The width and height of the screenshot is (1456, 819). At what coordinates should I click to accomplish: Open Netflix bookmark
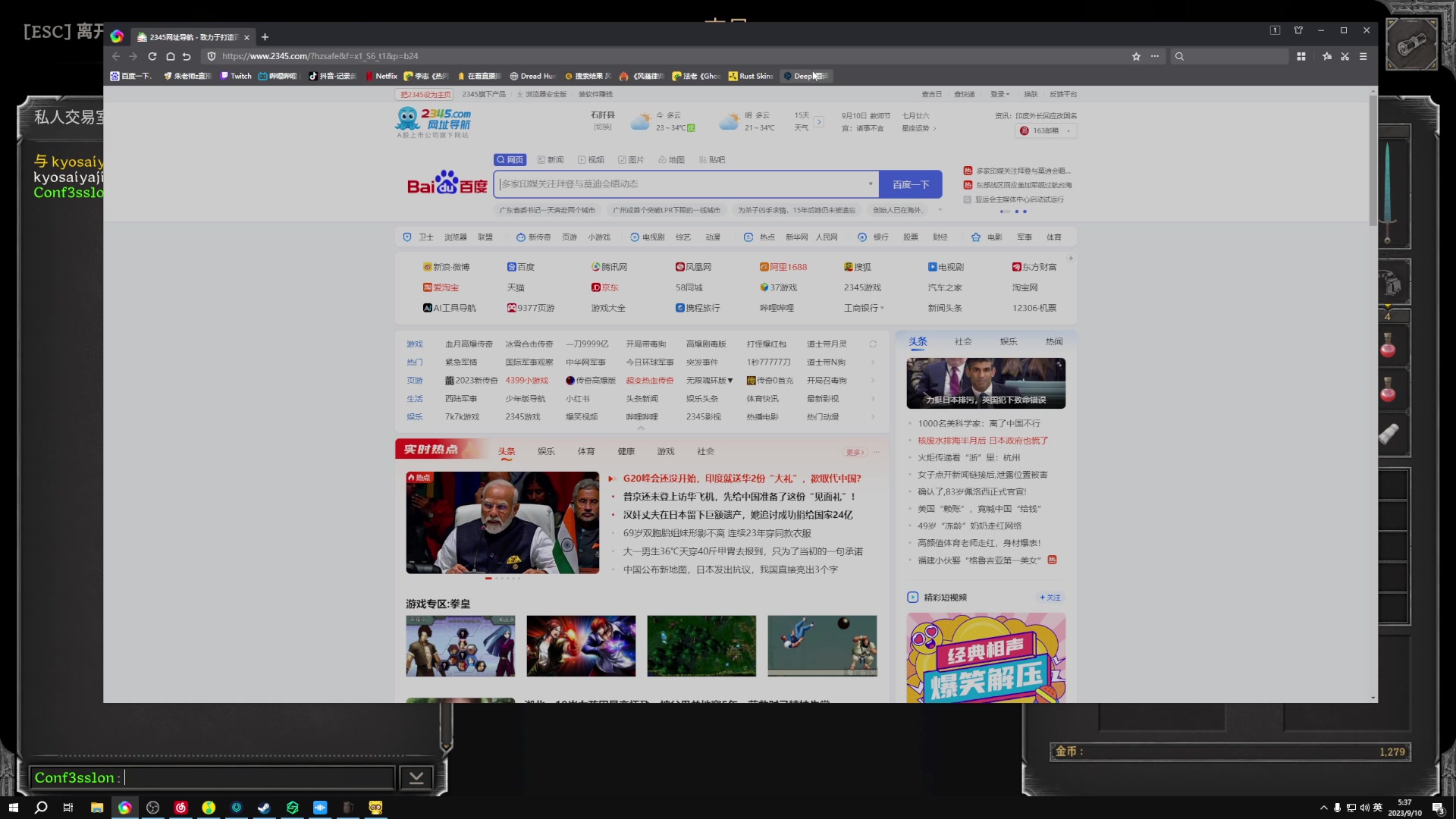381,76
